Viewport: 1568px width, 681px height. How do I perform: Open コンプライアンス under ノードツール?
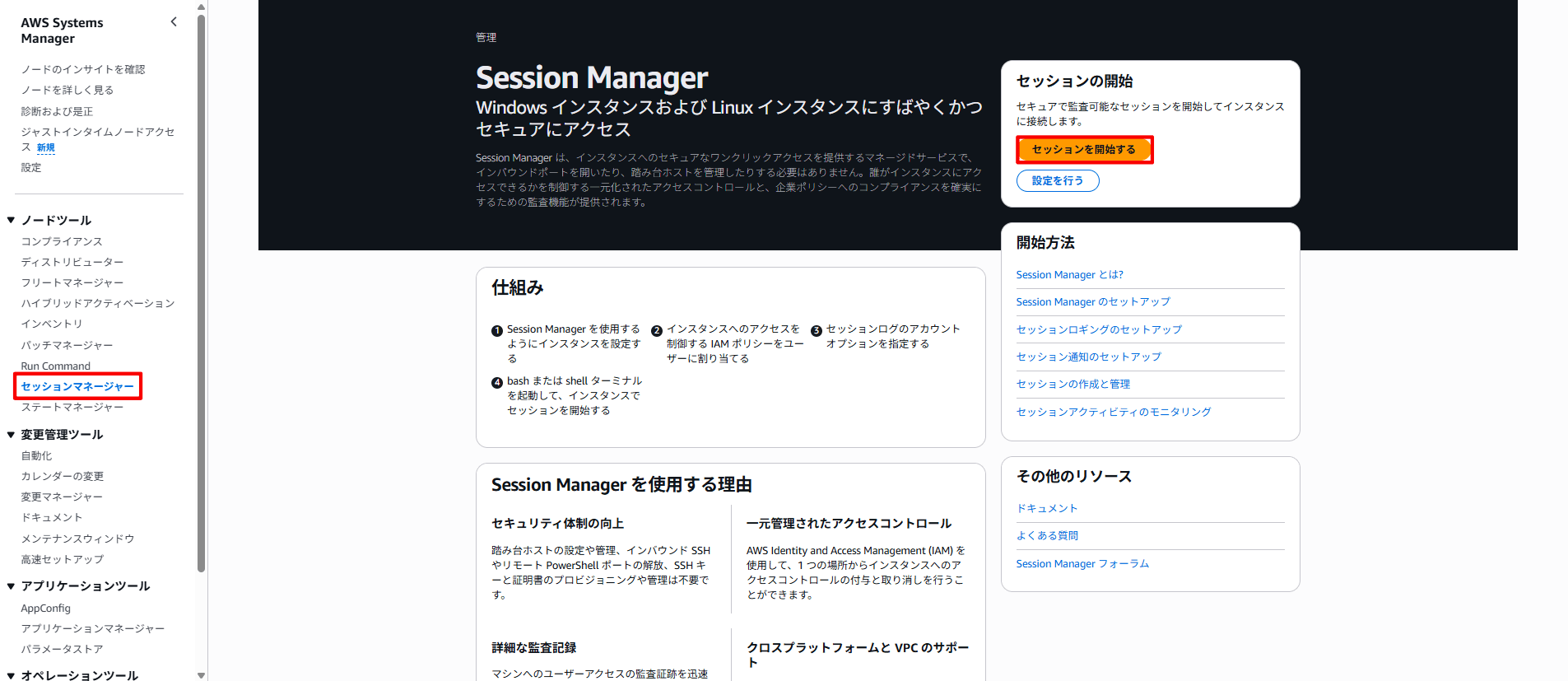tap(62, 241)
